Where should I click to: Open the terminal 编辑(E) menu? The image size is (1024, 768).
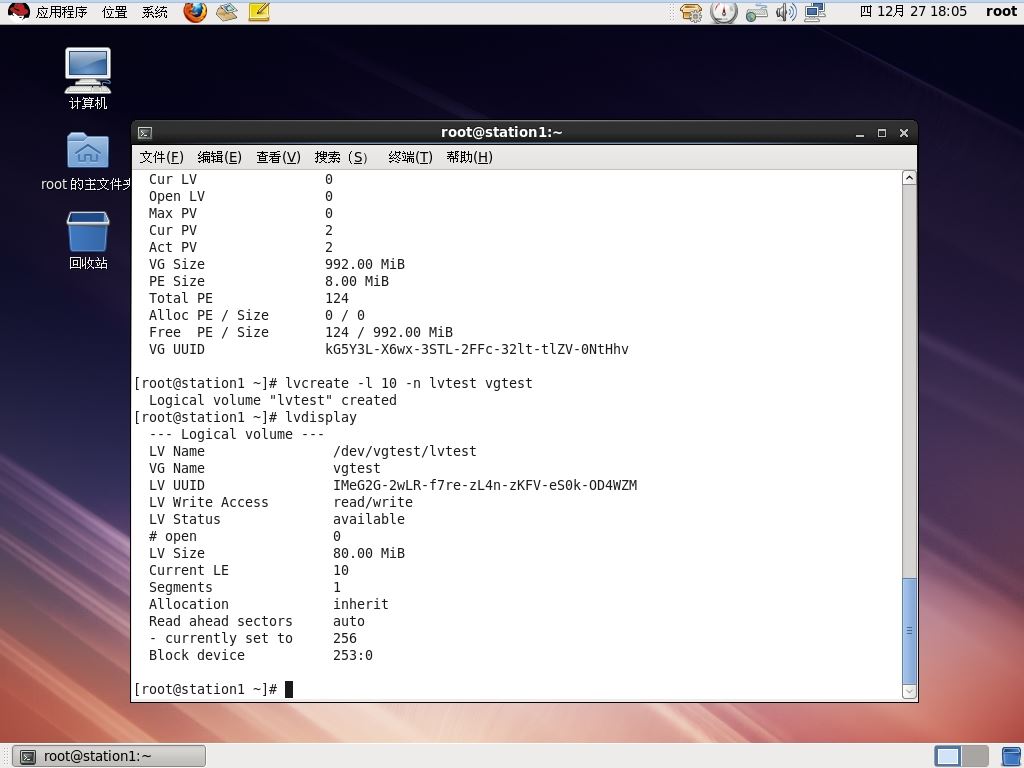click(219, 157)
